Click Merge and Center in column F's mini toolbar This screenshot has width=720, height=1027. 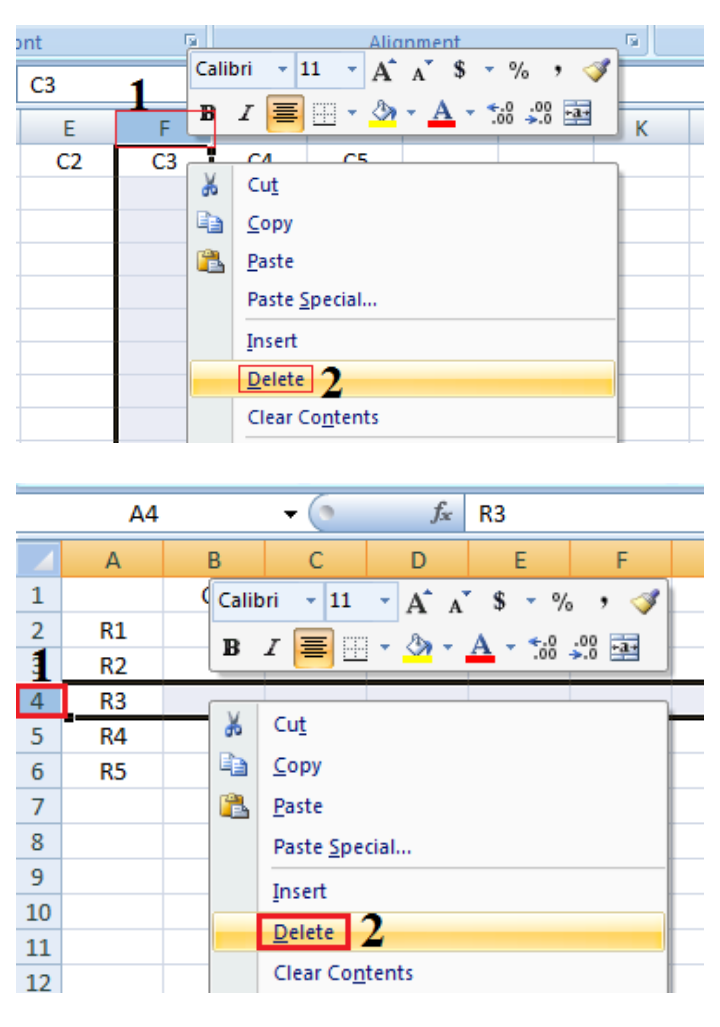pos(577,114)
